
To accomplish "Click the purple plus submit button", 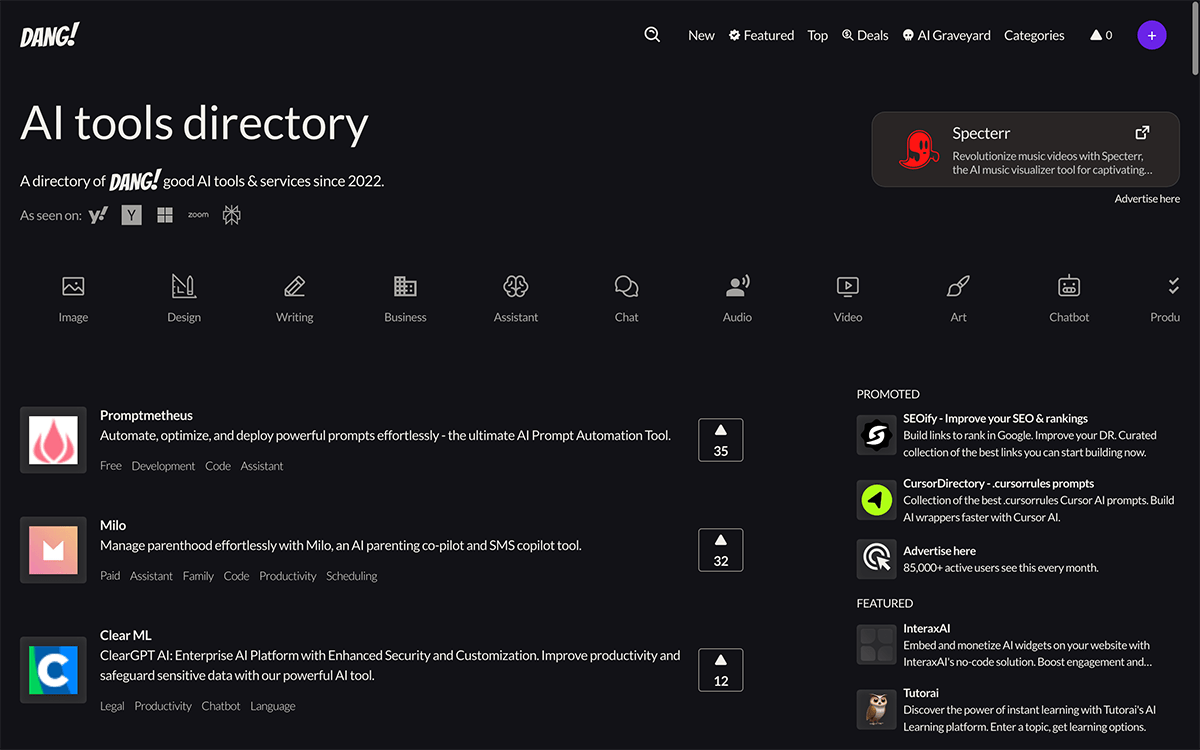I will click(x=1151, y=35).
